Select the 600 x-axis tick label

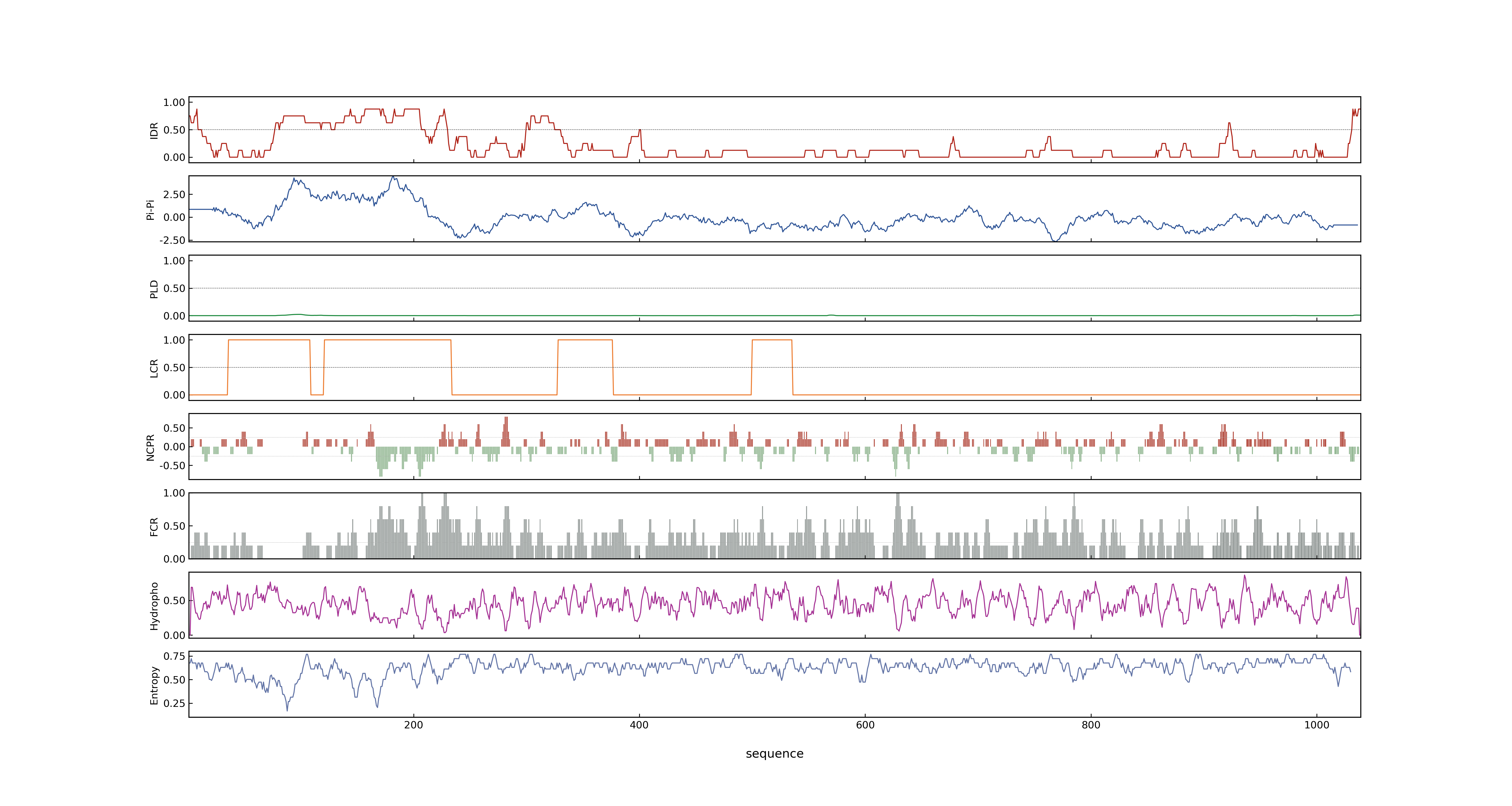865,725
